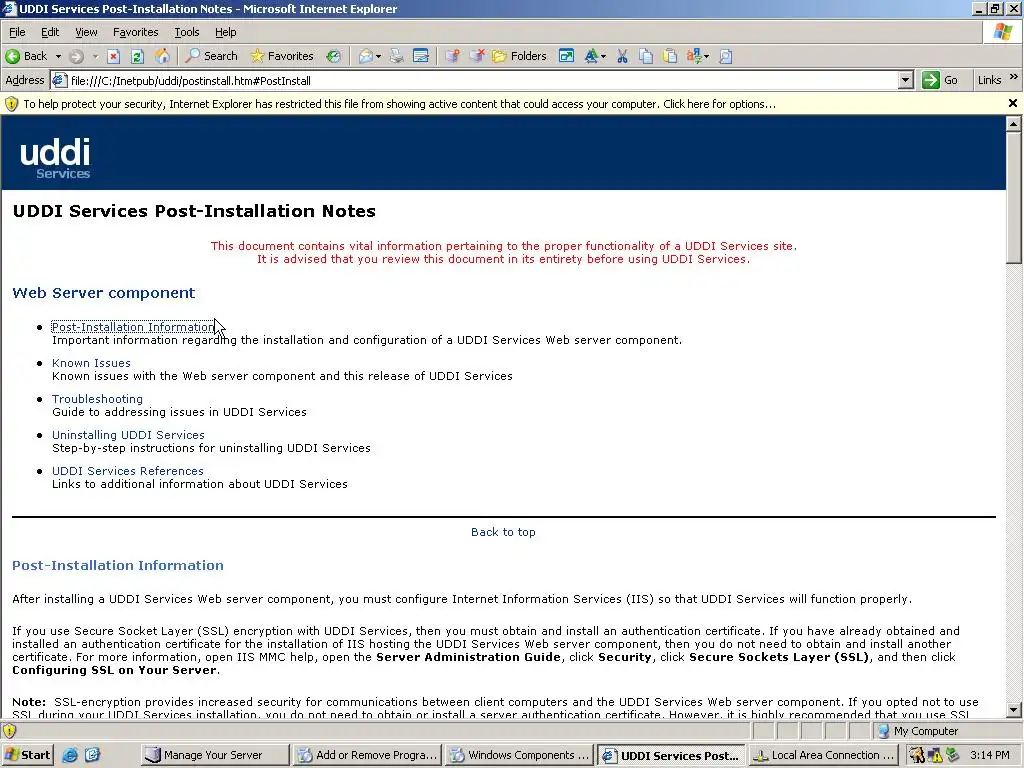The height and width of the screenshot is (768, 1024).
Task: Click the system tray clock 3:14 PM
Action: 989,755
